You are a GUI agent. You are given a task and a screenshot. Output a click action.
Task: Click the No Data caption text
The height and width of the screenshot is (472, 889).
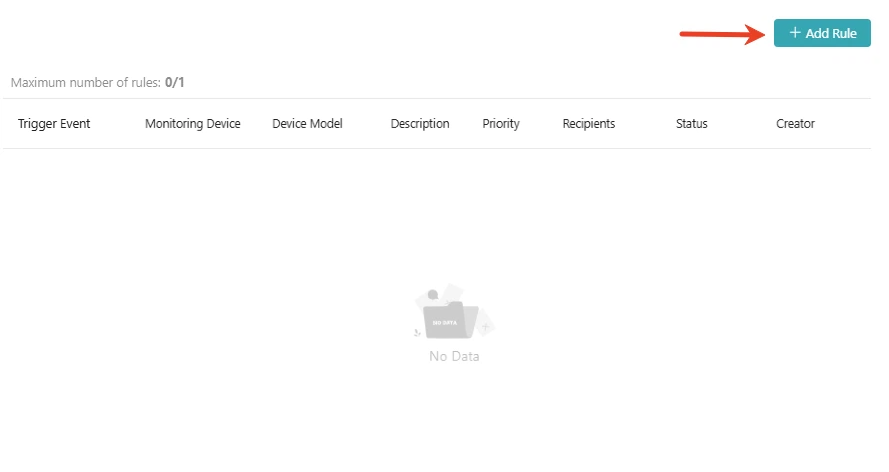[x=454, y=356]
